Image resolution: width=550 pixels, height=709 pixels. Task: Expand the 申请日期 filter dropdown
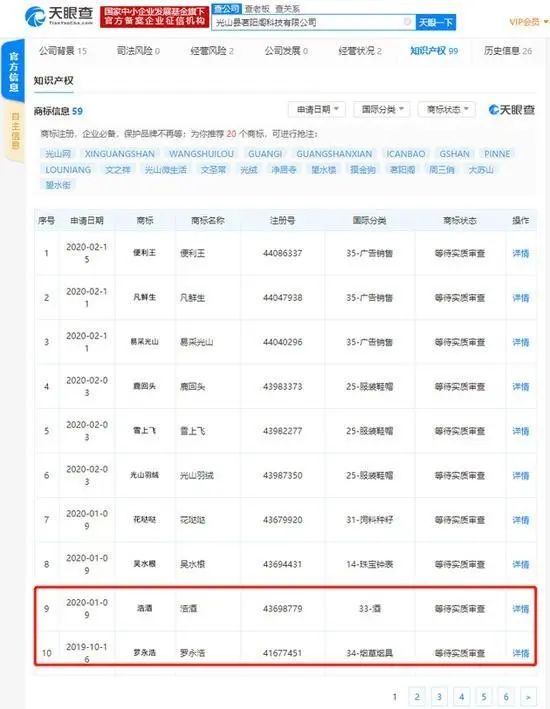pyautogui.click(x=317, y=109)
